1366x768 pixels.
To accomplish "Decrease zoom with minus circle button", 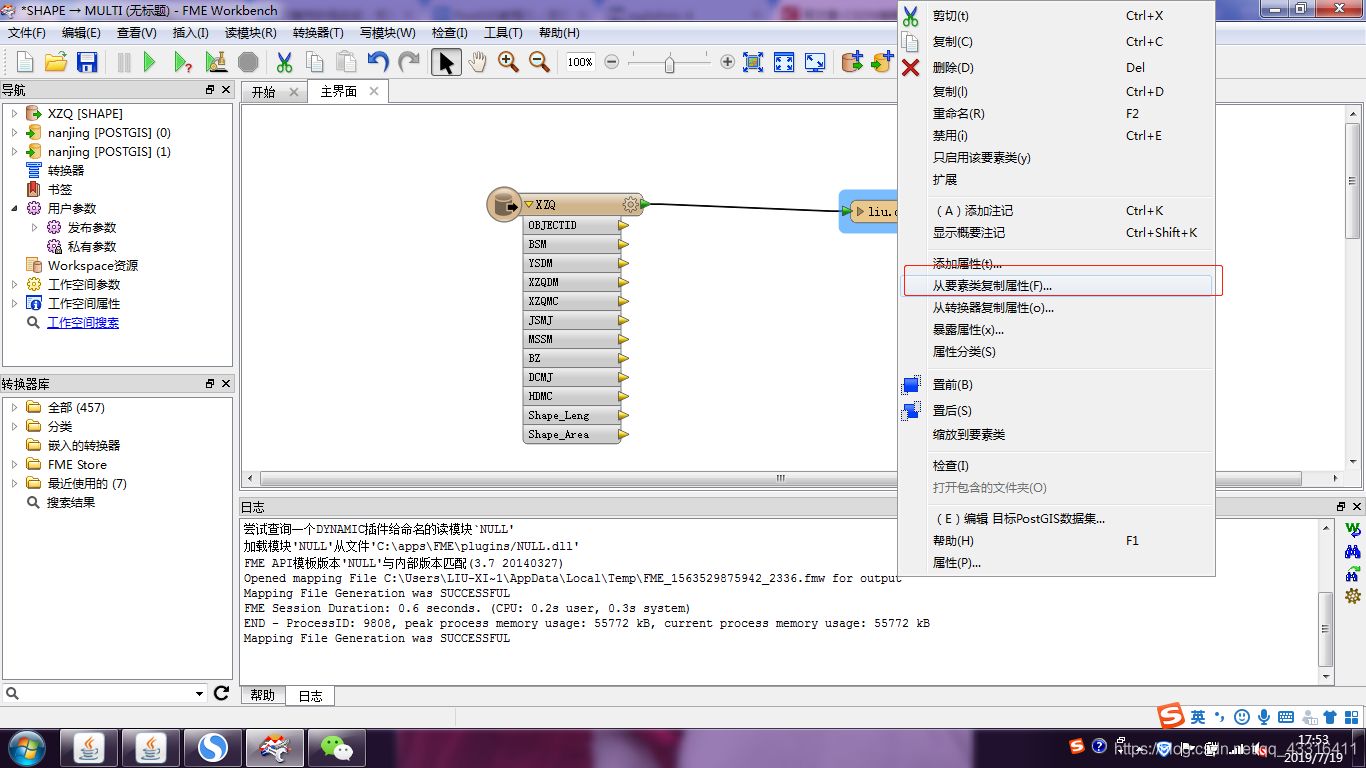I will [x=612, y=62].
